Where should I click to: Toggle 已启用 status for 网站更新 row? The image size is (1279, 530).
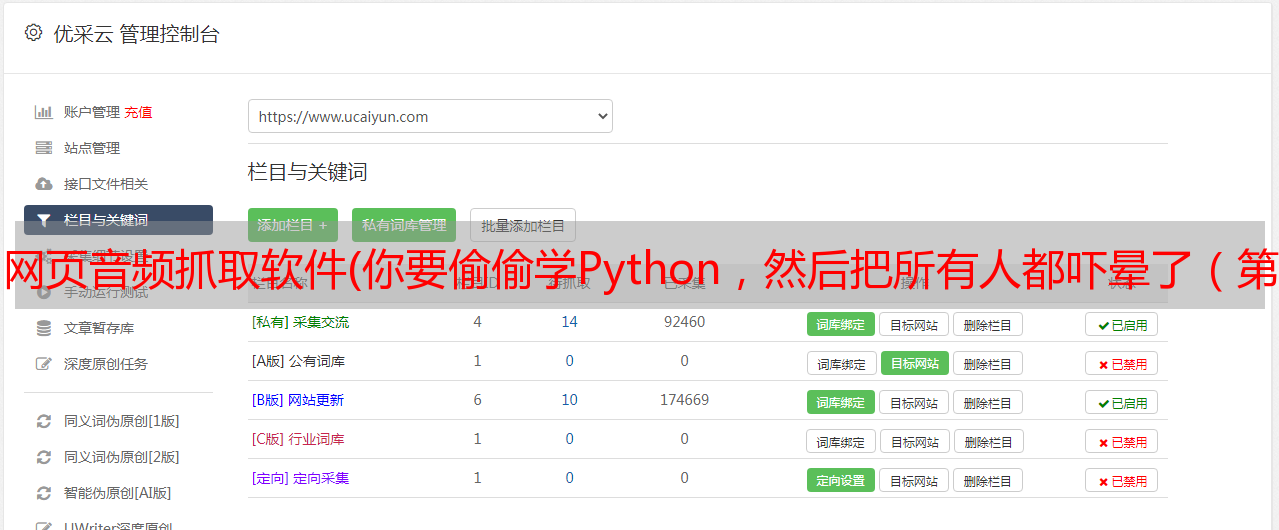tap(1121, 402)
